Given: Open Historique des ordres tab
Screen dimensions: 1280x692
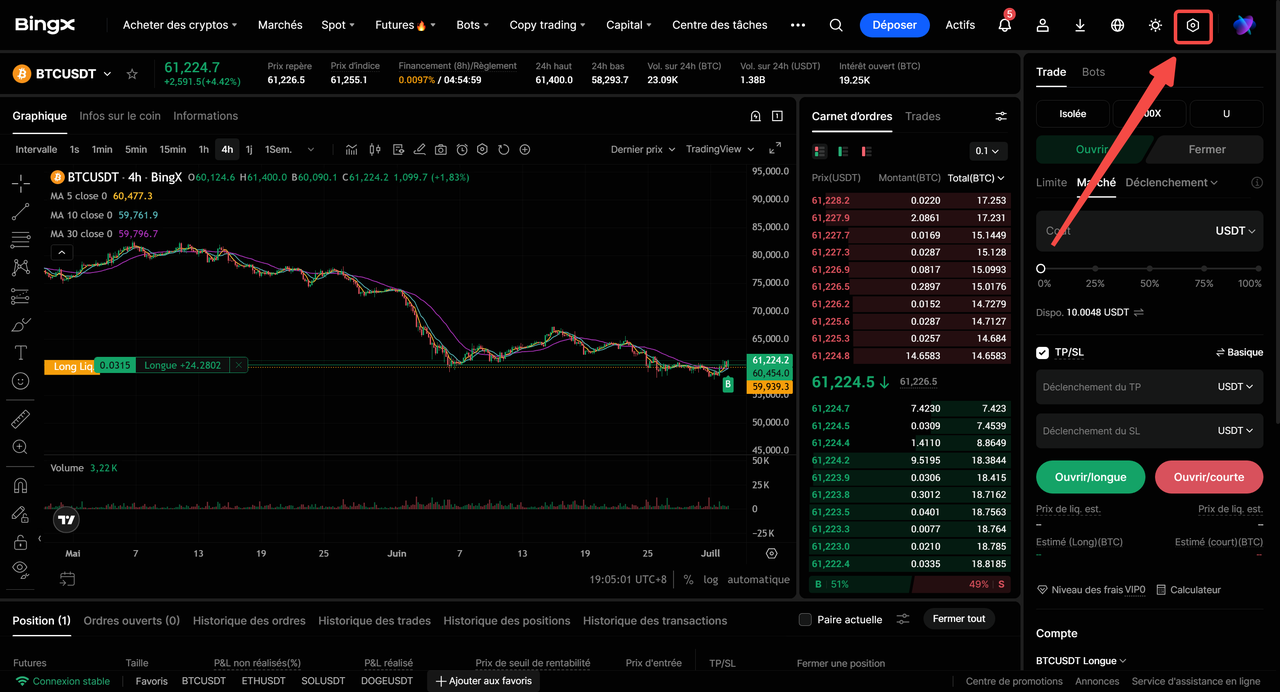Looking at the screenshot, I should pyautogui.click(x=249, y=620).
